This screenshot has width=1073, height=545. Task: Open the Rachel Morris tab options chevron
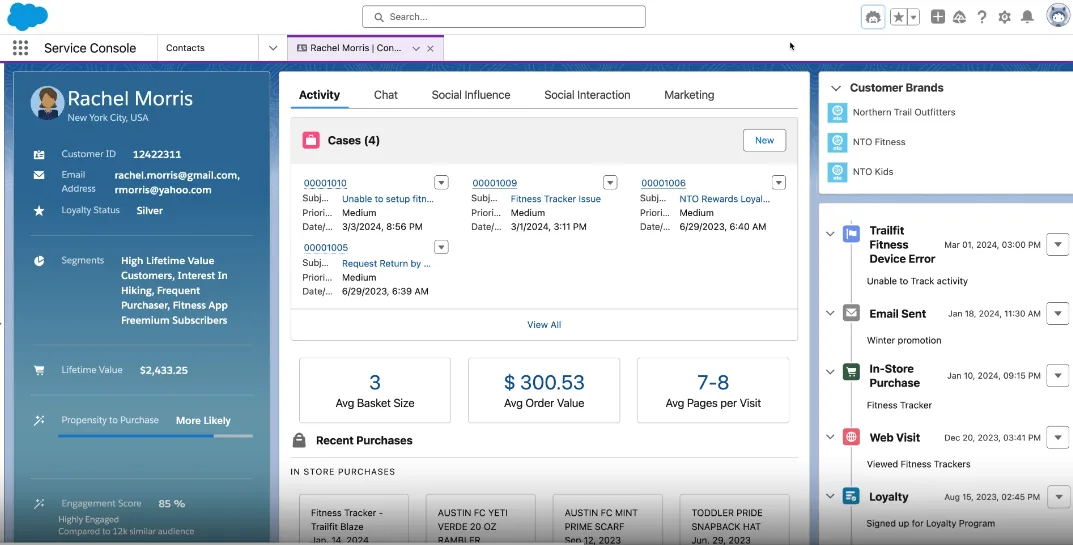click(416, 49)
